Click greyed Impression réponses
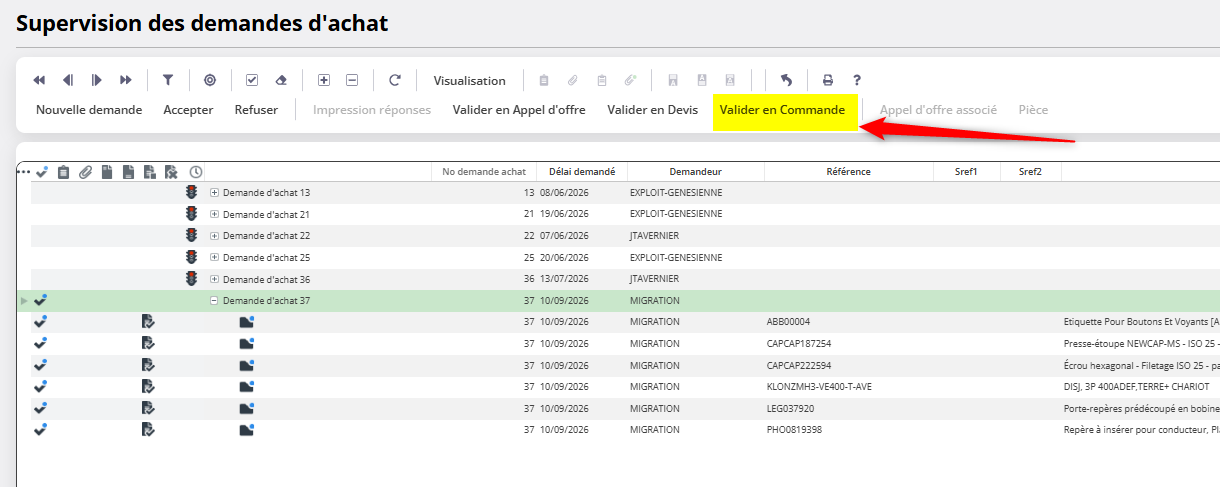 [x=372, y=110]
